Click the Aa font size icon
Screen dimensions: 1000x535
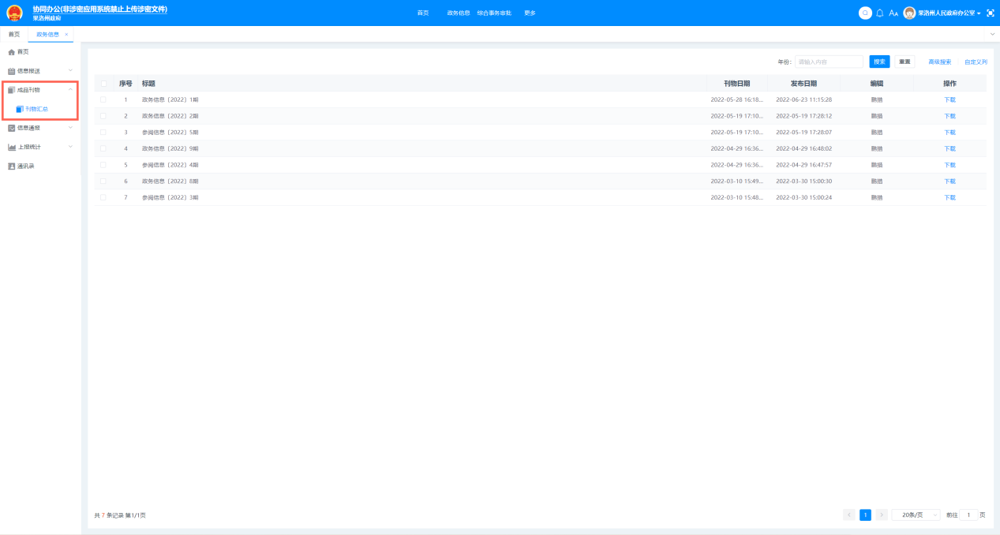point(894,13)
